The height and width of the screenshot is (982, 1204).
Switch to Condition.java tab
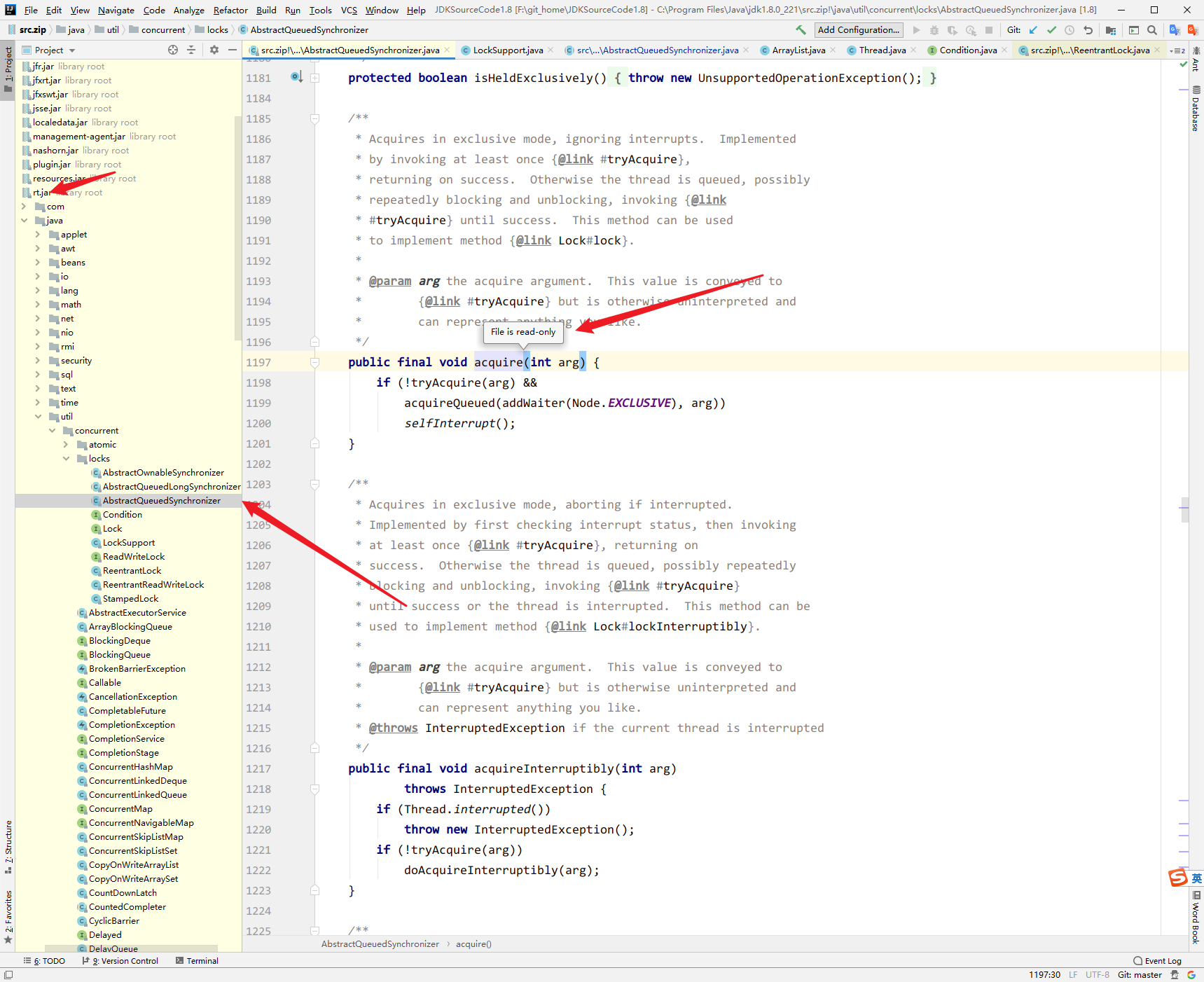point(968,50)
